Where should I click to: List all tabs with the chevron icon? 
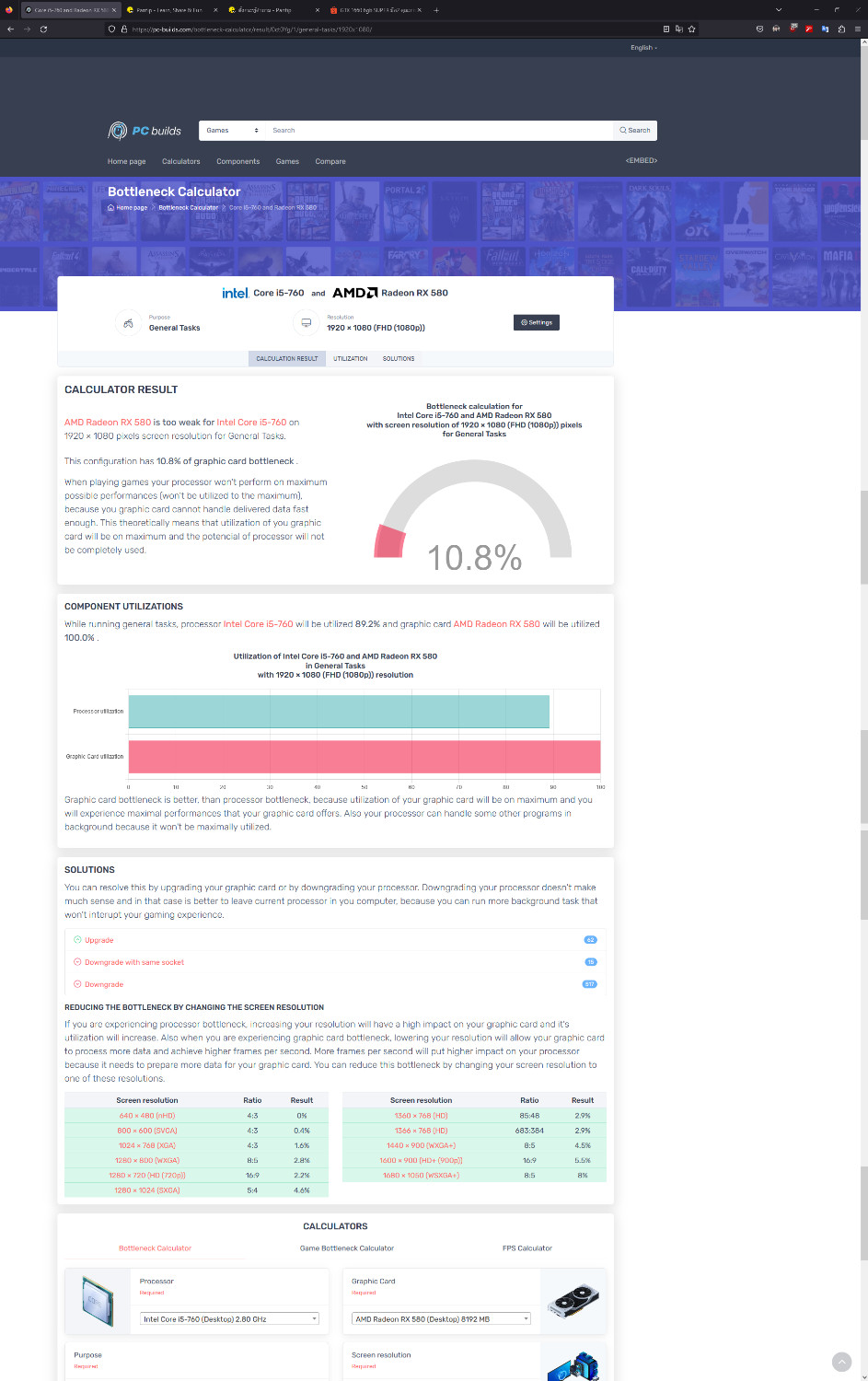click(779, 10)
